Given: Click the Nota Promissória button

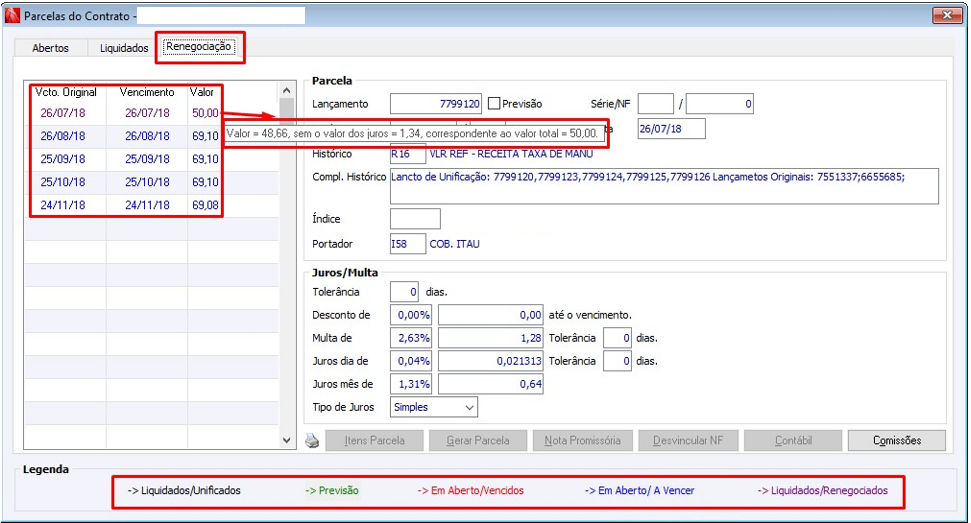Looking at the screenshot, I should click(x=583, y=441).
